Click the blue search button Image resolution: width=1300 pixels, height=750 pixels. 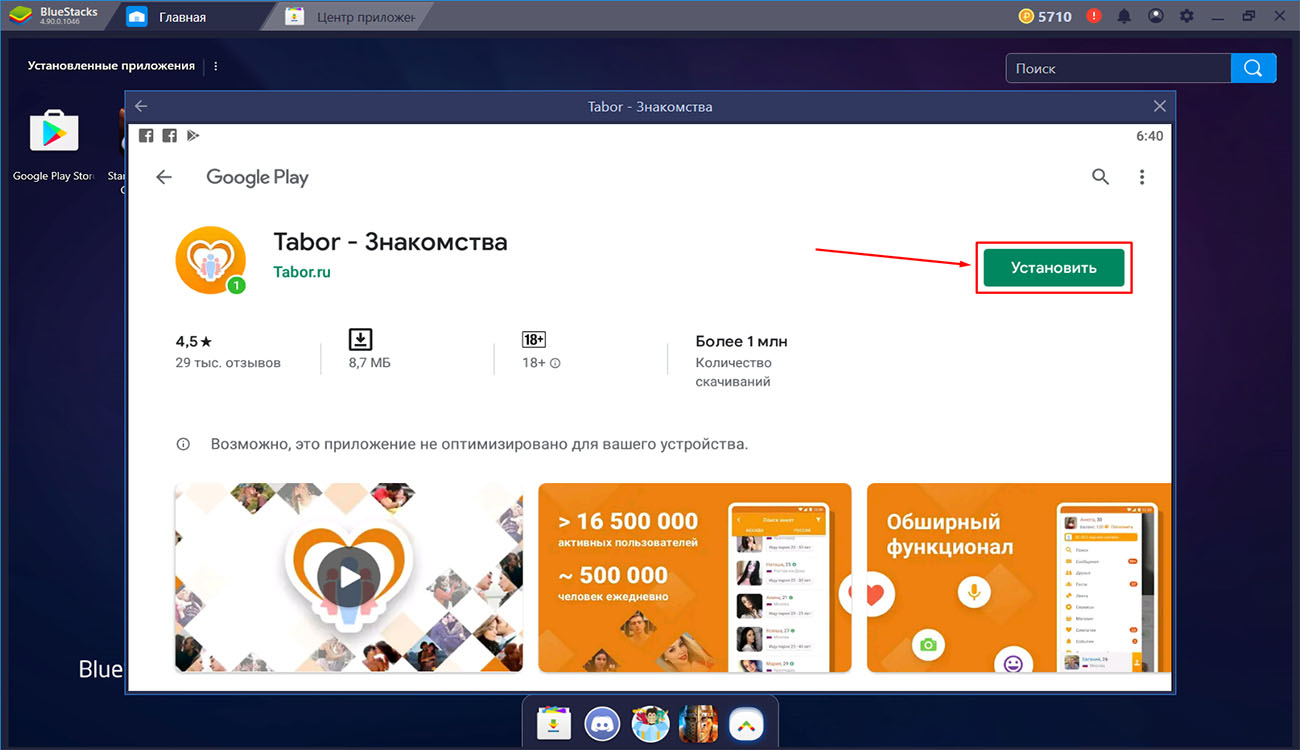(x=1254, y=68)
